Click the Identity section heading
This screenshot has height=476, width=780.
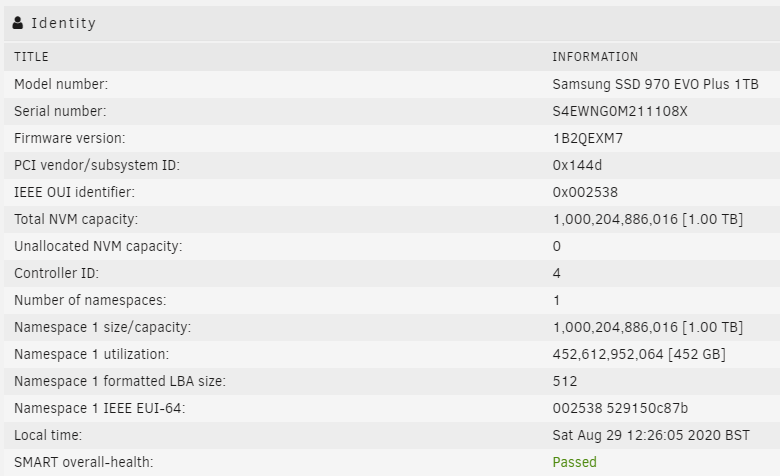click(x=64, y=23)
